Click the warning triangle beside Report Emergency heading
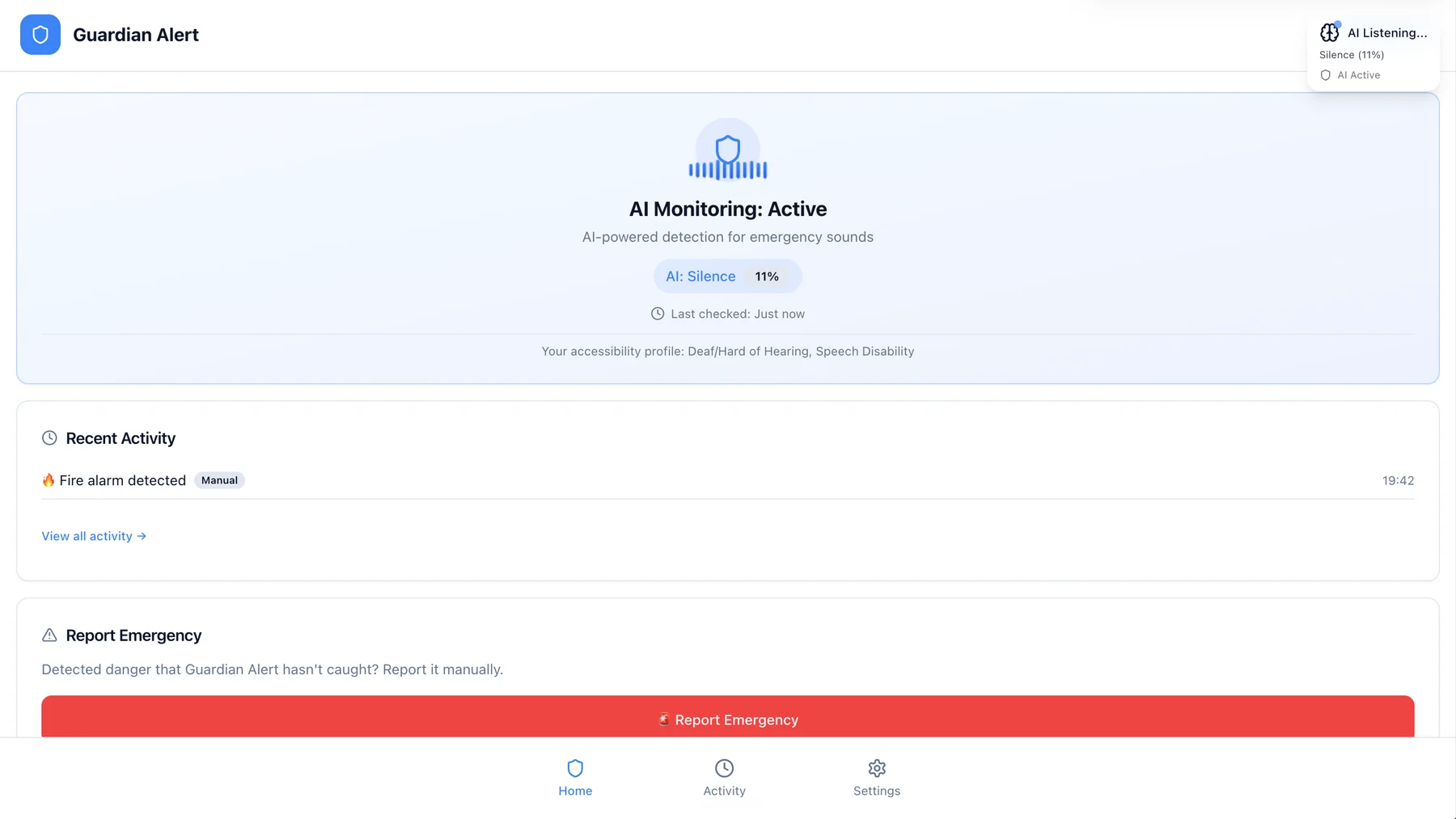1456x819 pixels. click(x=49, y=635)
